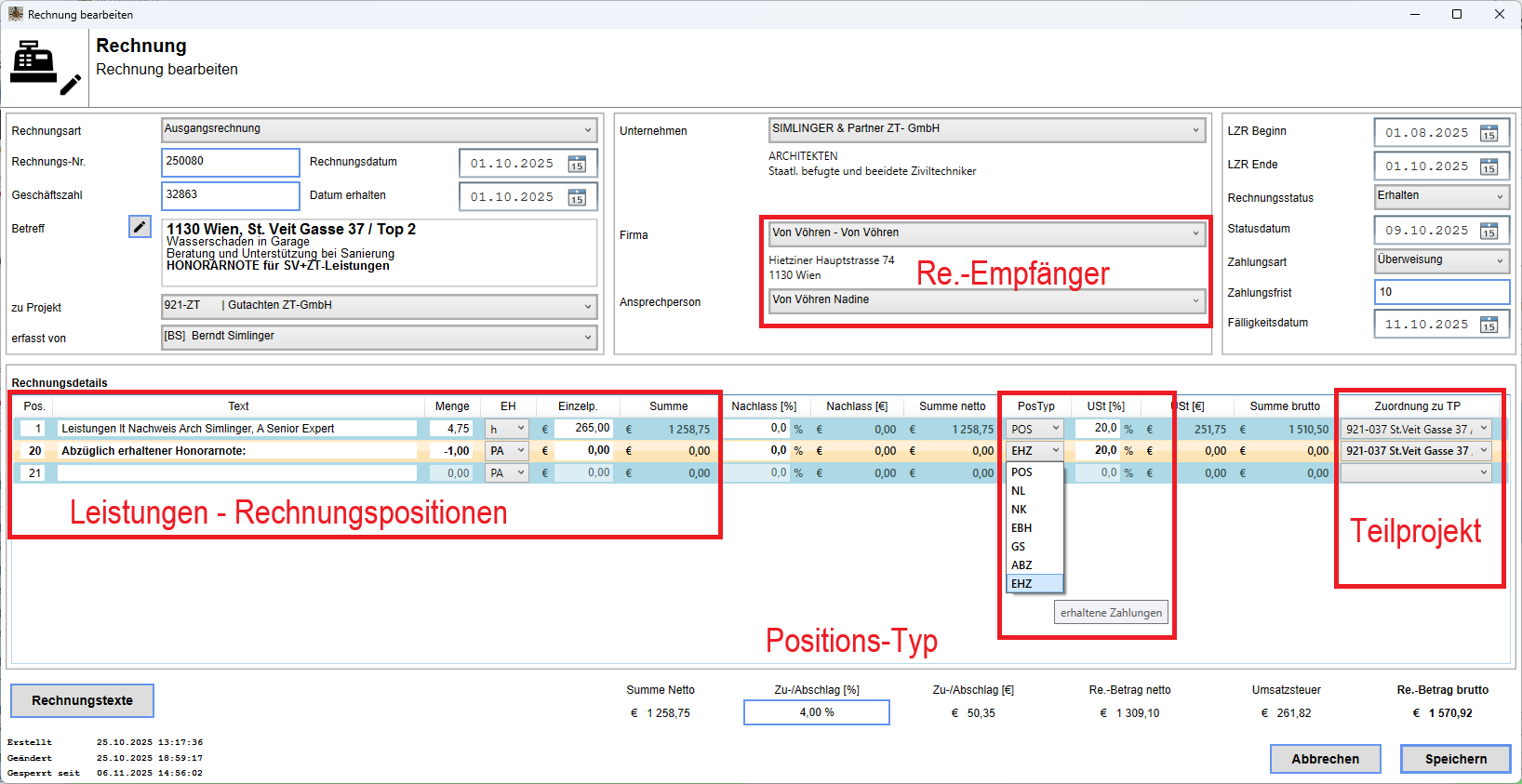Click the Zu-/Abschlag percent field
Viewport: 1522px width, 784px height.
816,712
